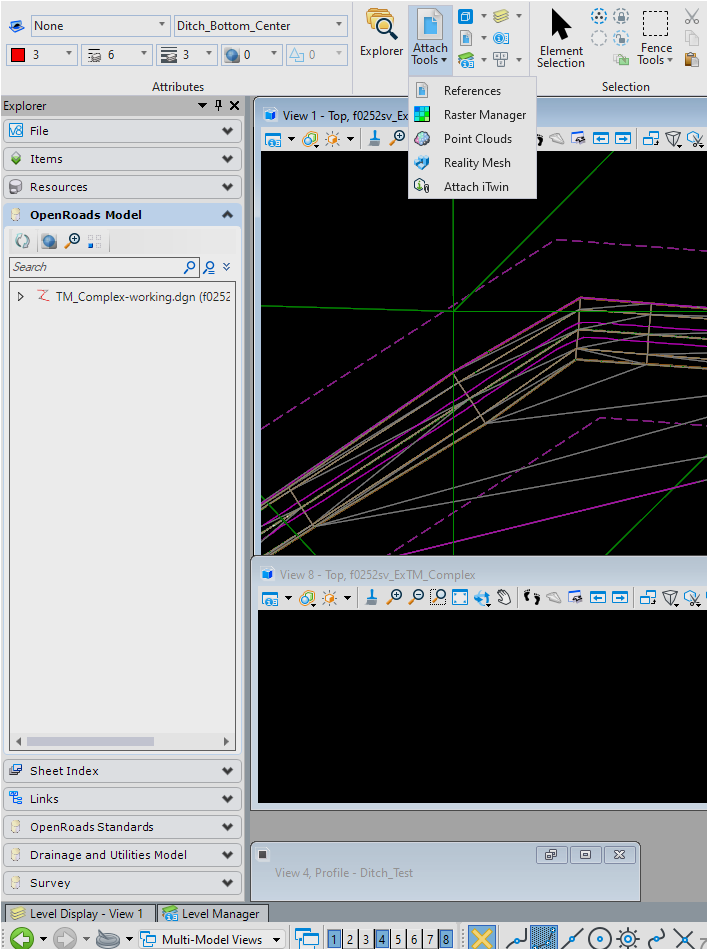Click the zoom magnifier icon in OpenRoads Model toolbar
This screenshot has width=708, height=950.
point(72,241)
